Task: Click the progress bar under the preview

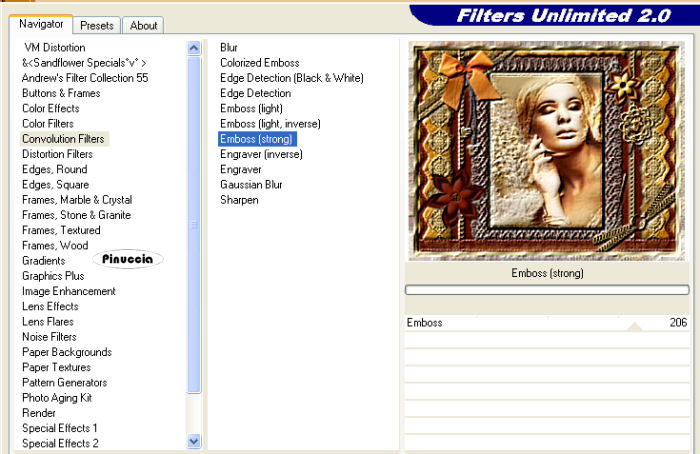Action: pos(547,290)
